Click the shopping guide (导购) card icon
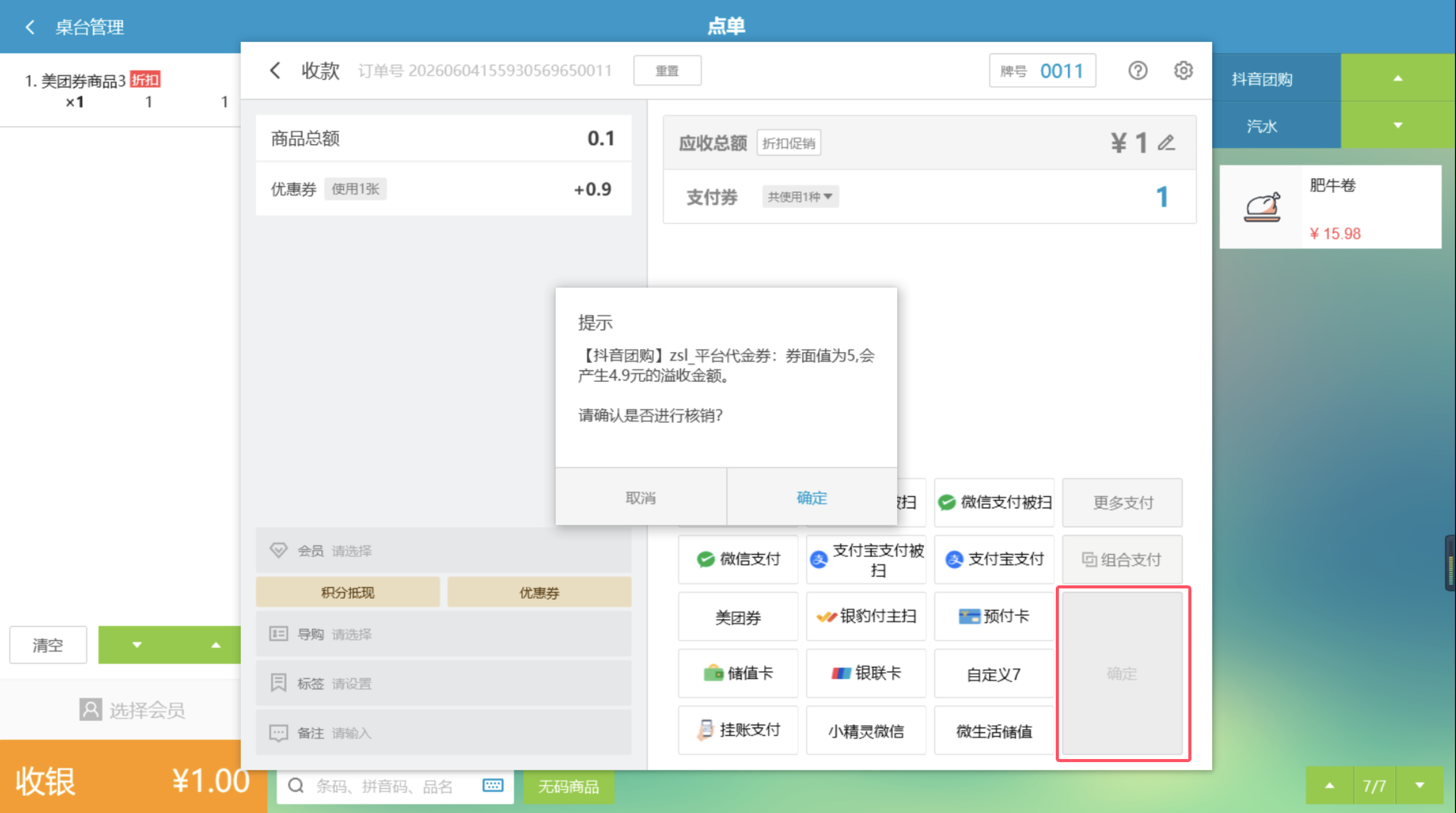 pos(278,633)
